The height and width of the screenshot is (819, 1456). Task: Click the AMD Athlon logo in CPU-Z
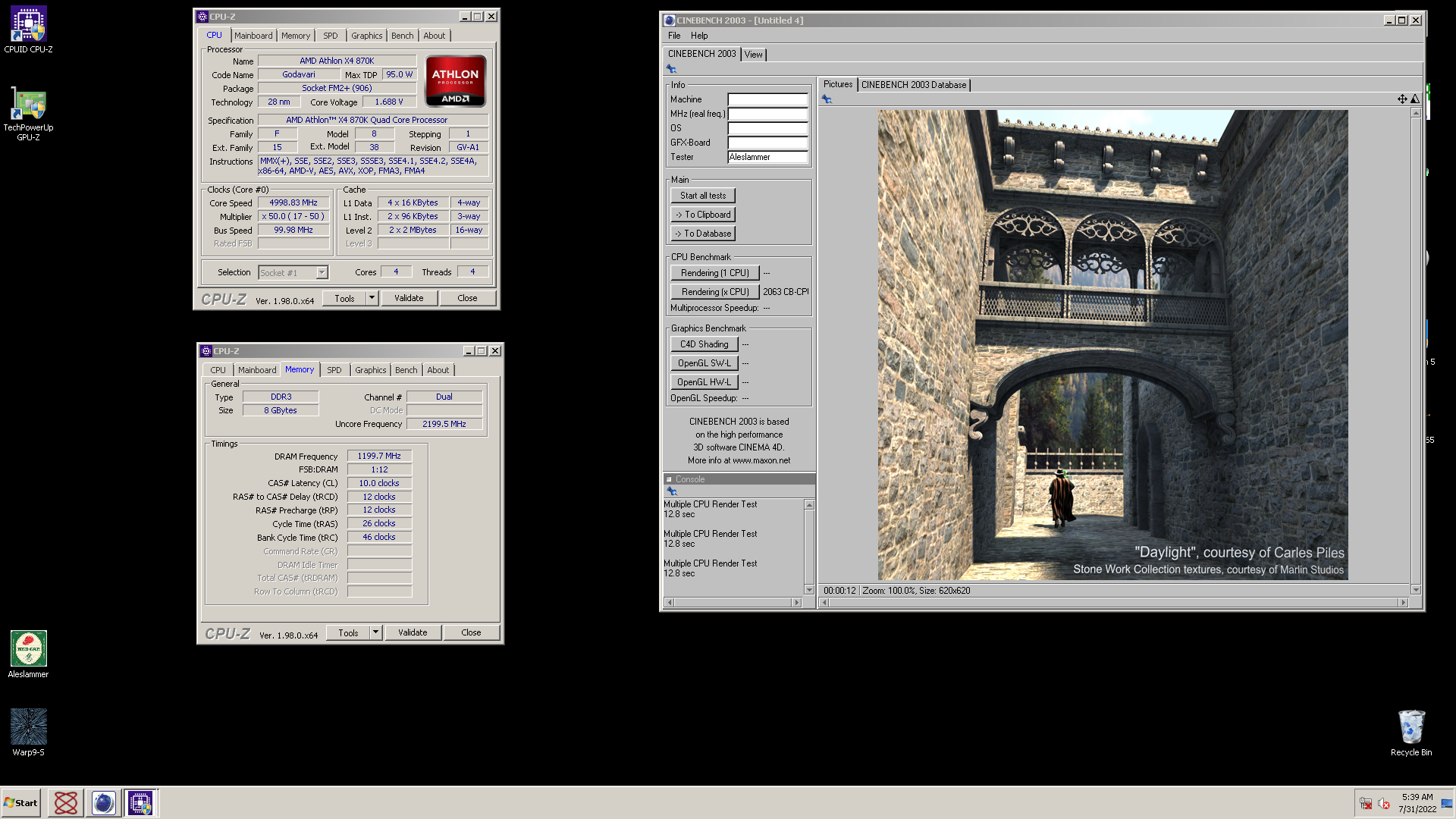(455, 80)
